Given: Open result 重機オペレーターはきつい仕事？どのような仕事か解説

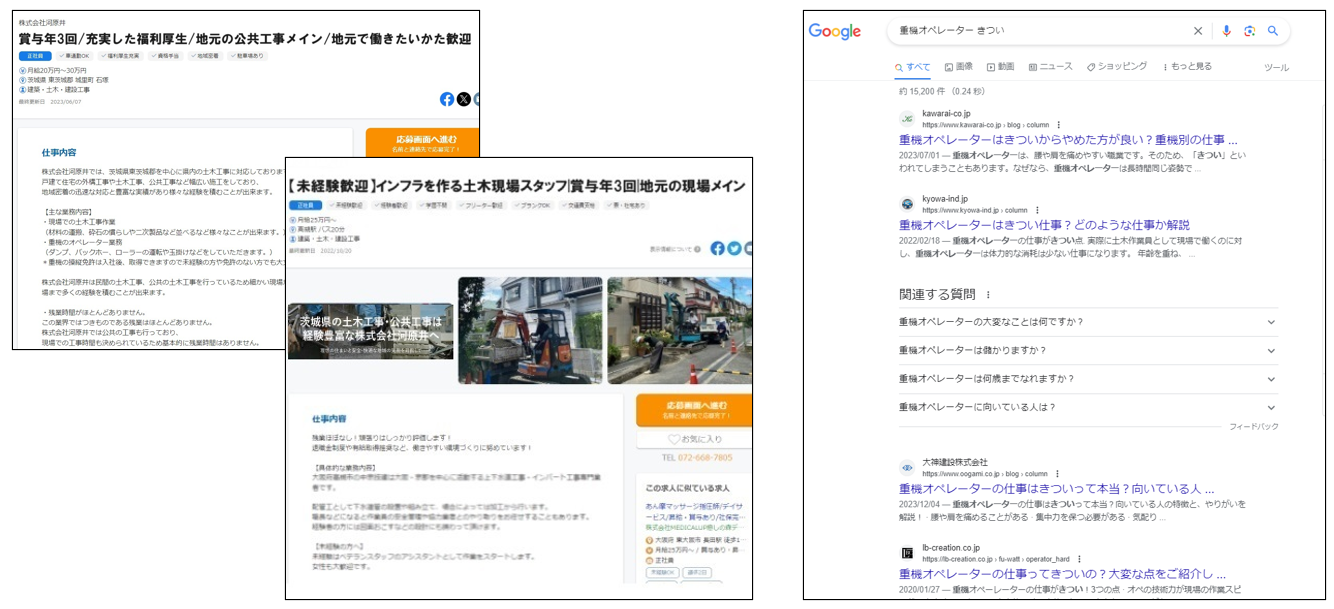Looking at the screenshot, I should click(x=1044, y=225).
